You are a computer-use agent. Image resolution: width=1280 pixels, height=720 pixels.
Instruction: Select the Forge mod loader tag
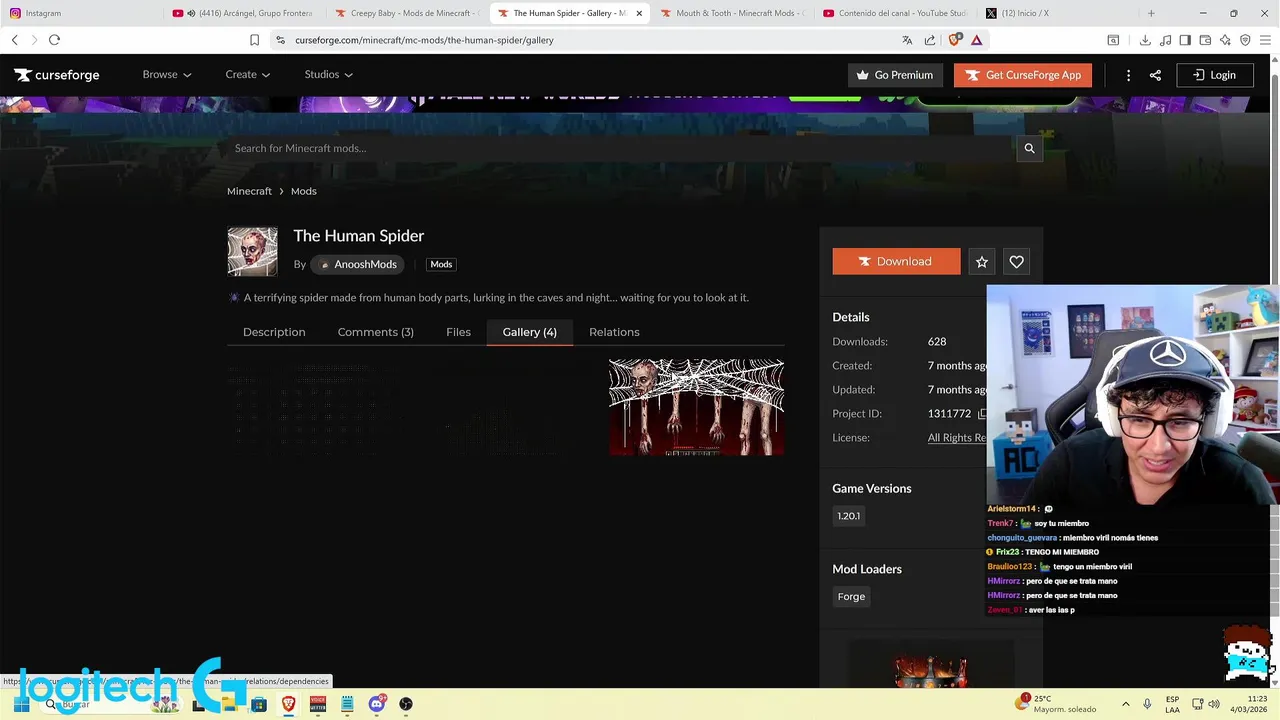click(851, 597)
